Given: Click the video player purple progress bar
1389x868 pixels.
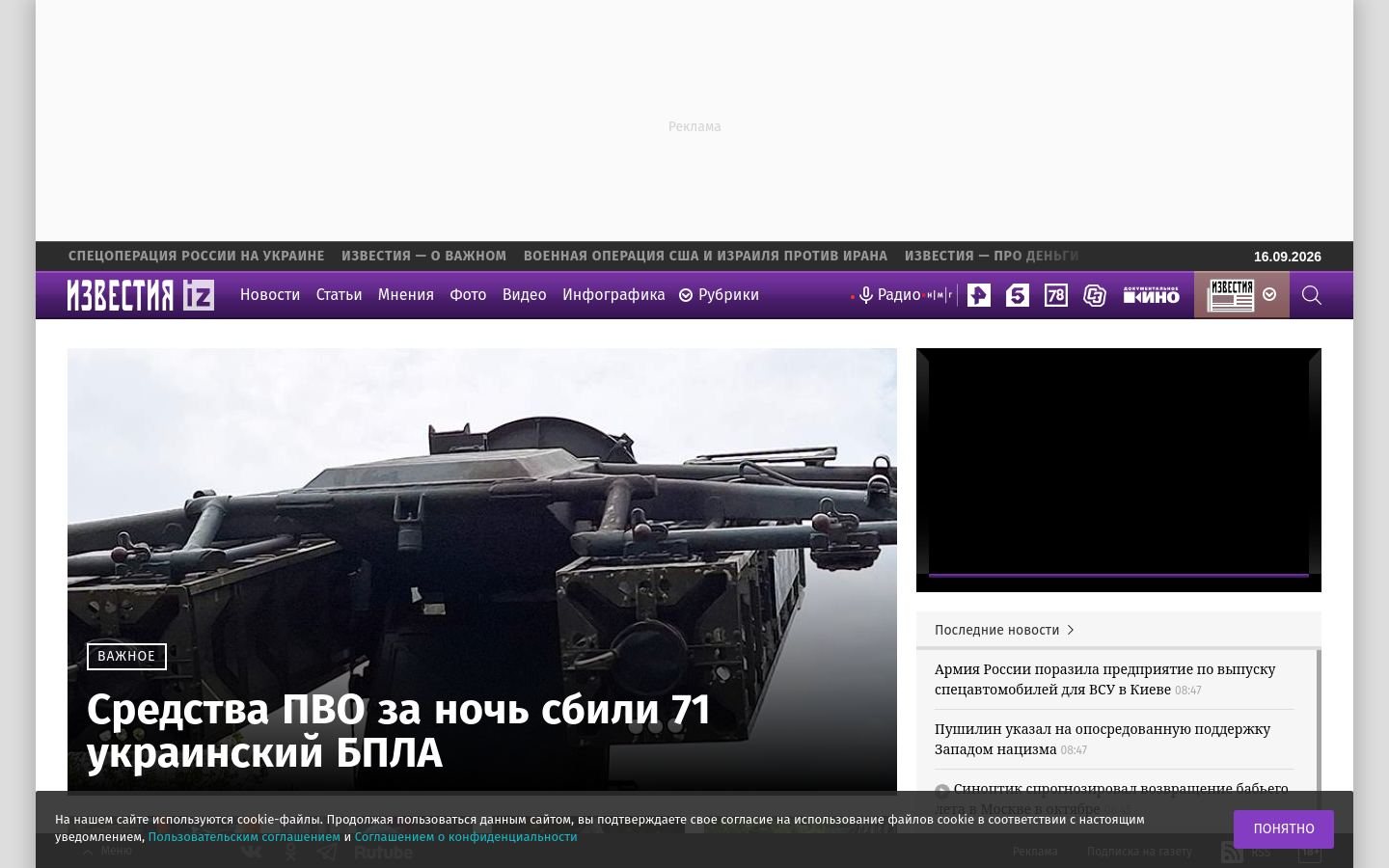Looking at the screenshot, I should pos(1119,576).
